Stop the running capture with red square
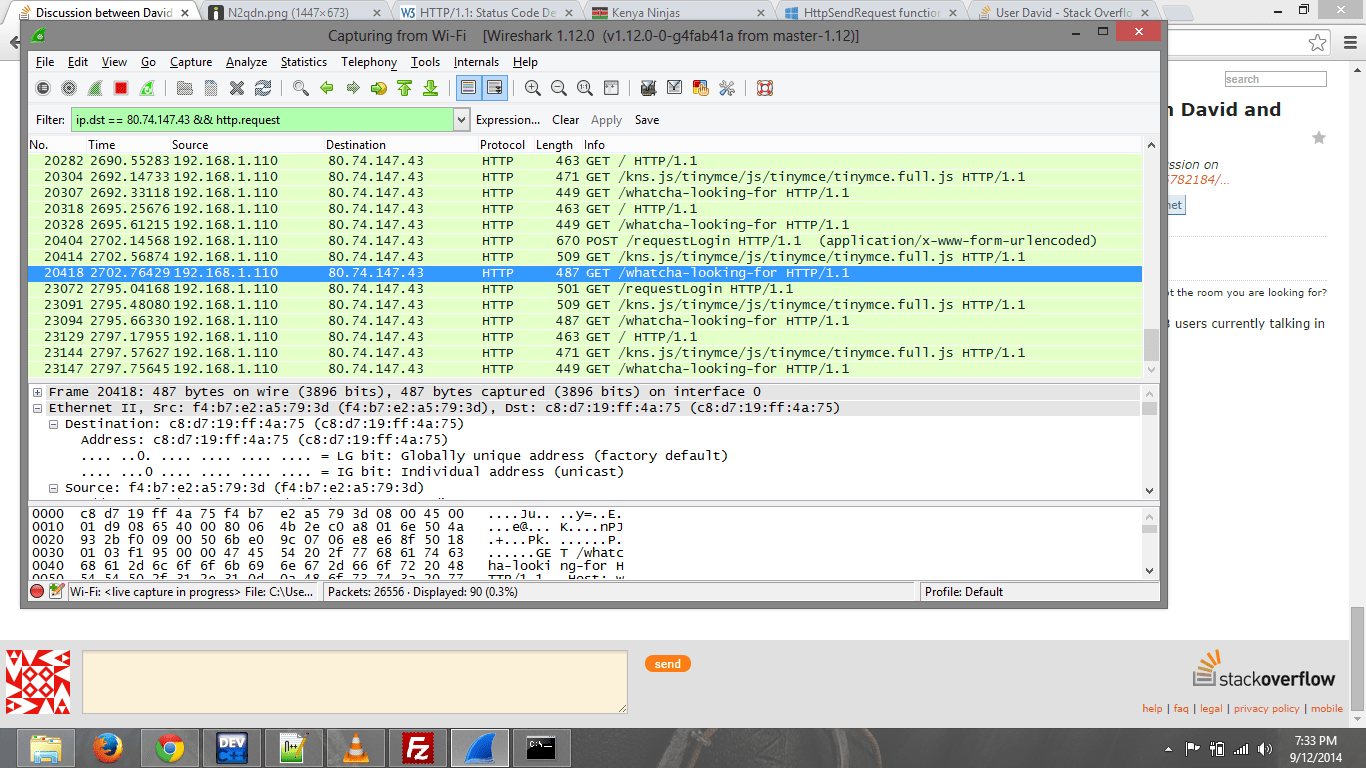Viewport: 1366px width, 768px height. pyautogui.click(x=121, y=88)
